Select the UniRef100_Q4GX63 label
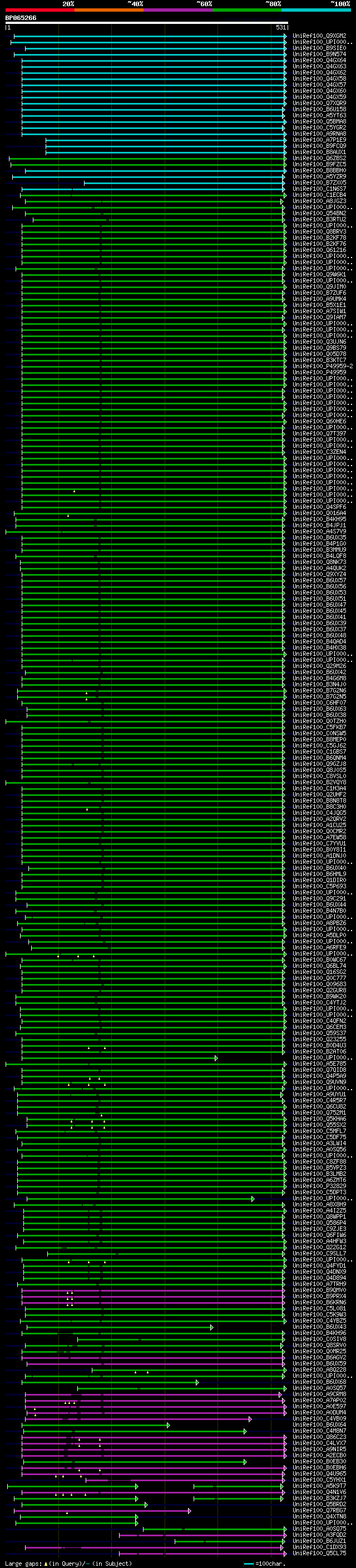 click(x=319, y=66)
